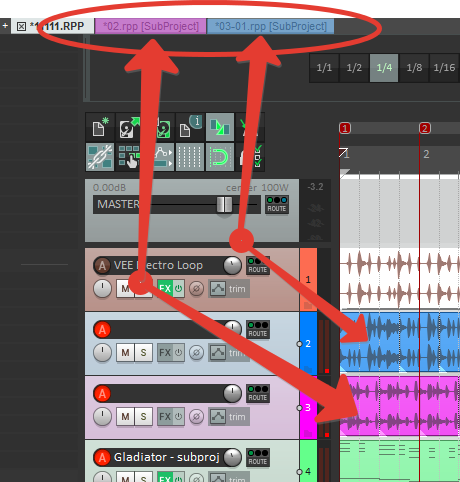
Task: Mute track 2
Action: (x=125, y=353)
